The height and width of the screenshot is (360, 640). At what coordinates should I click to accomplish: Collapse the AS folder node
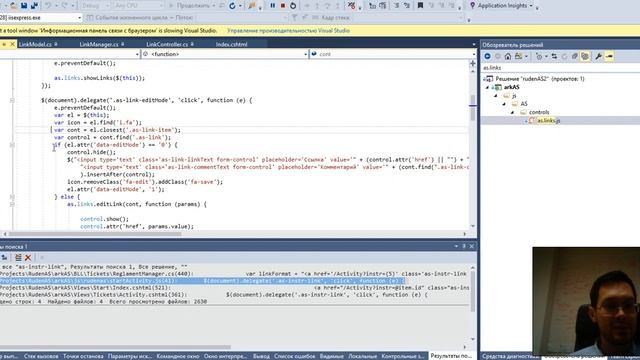tap(504, 104)
